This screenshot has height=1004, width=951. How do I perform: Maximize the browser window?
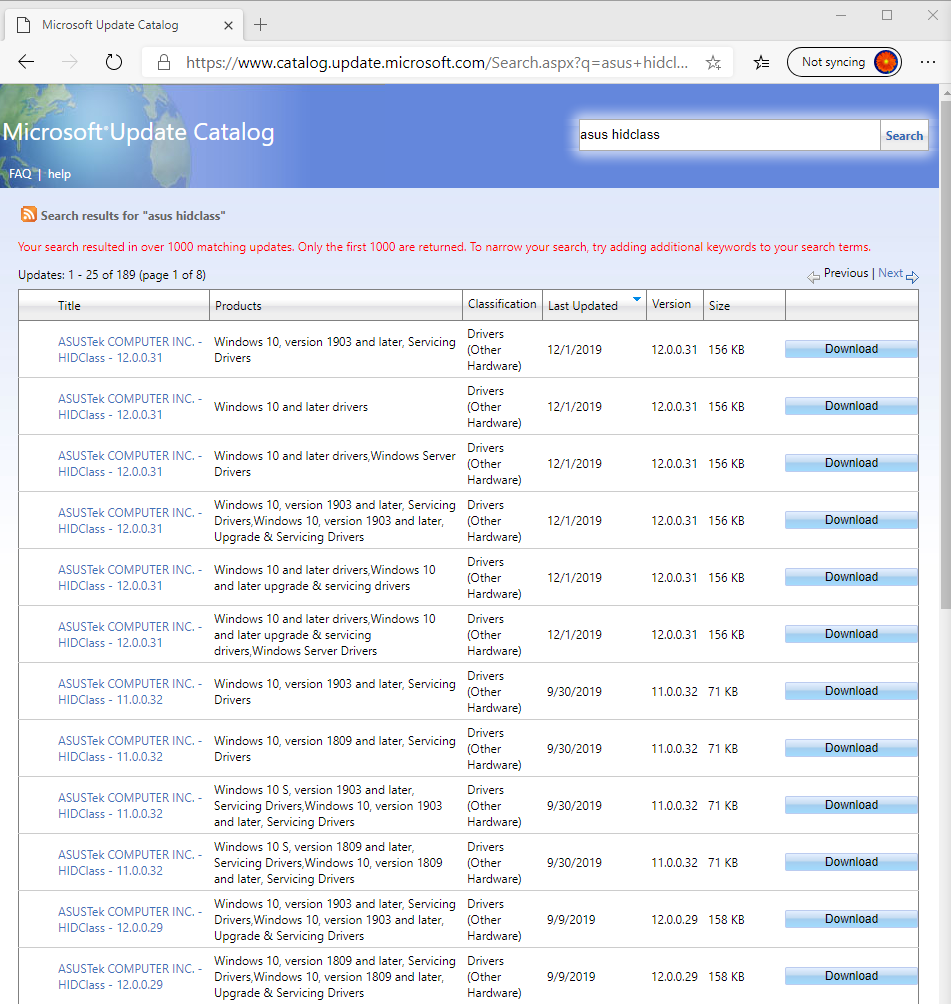(887, 15)
